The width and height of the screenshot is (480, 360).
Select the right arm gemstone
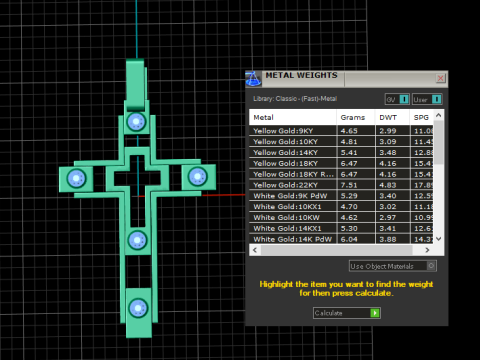coord(198,176)
